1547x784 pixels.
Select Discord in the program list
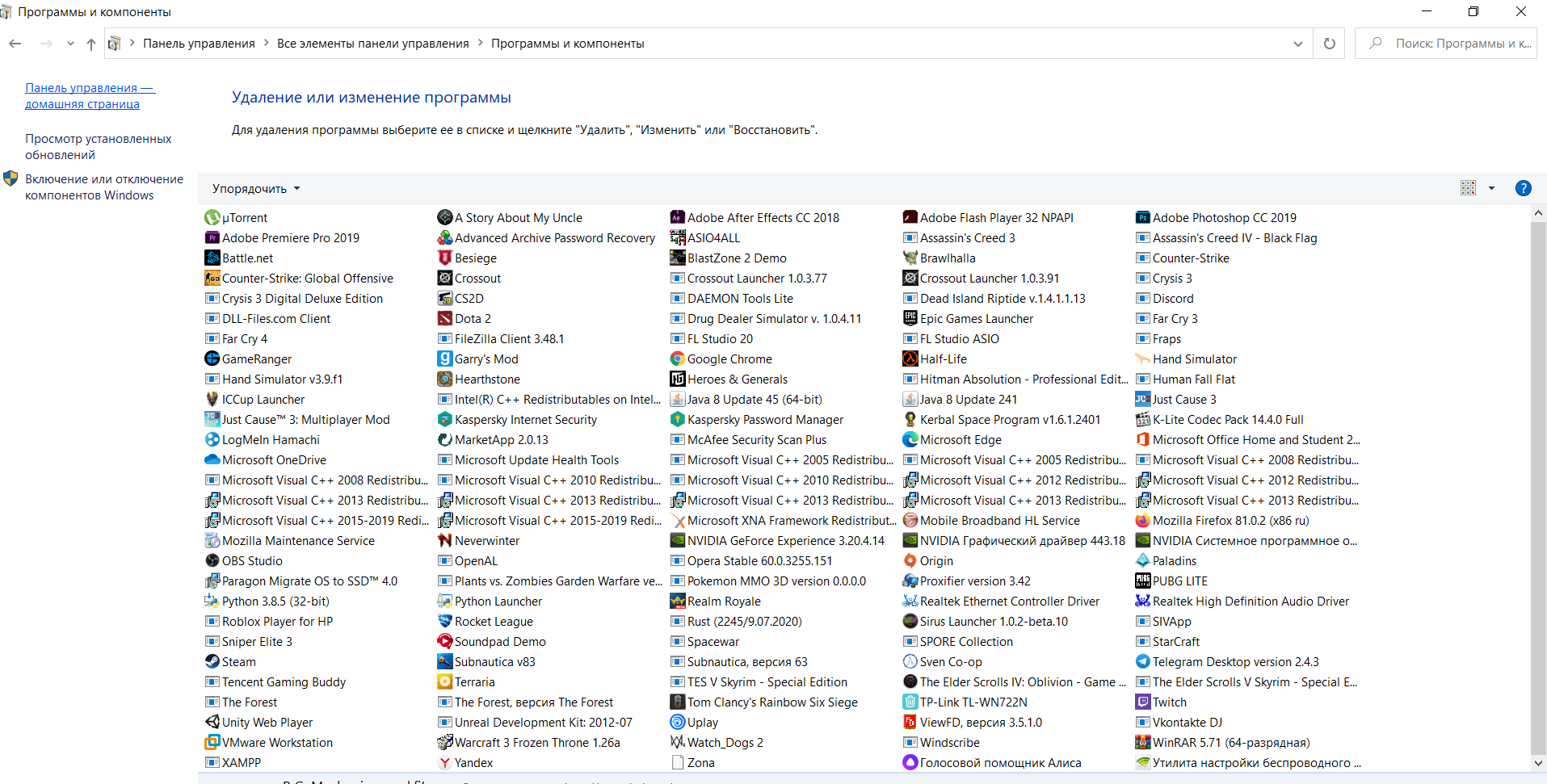(x=1164, y=299)
